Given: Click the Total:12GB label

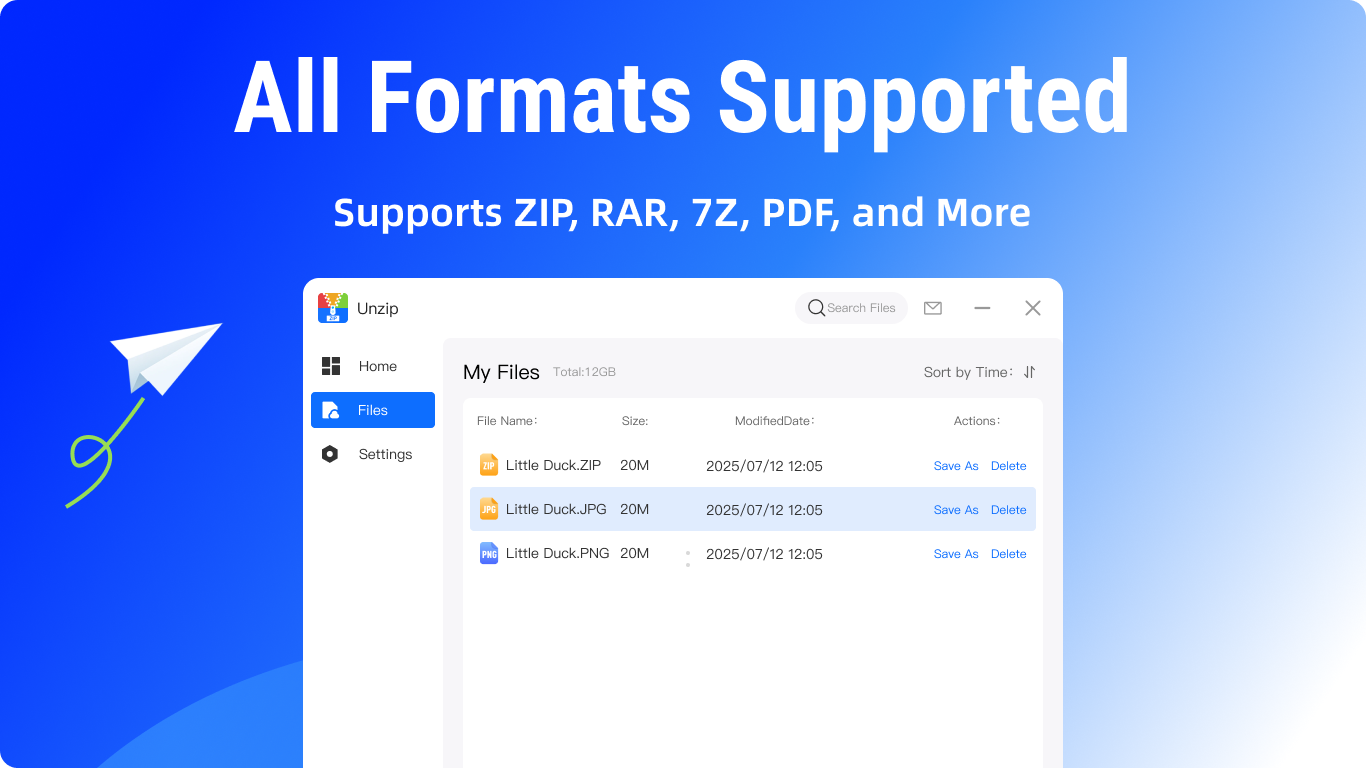Looking at the screenshot, I should click(x=584, y=372).
